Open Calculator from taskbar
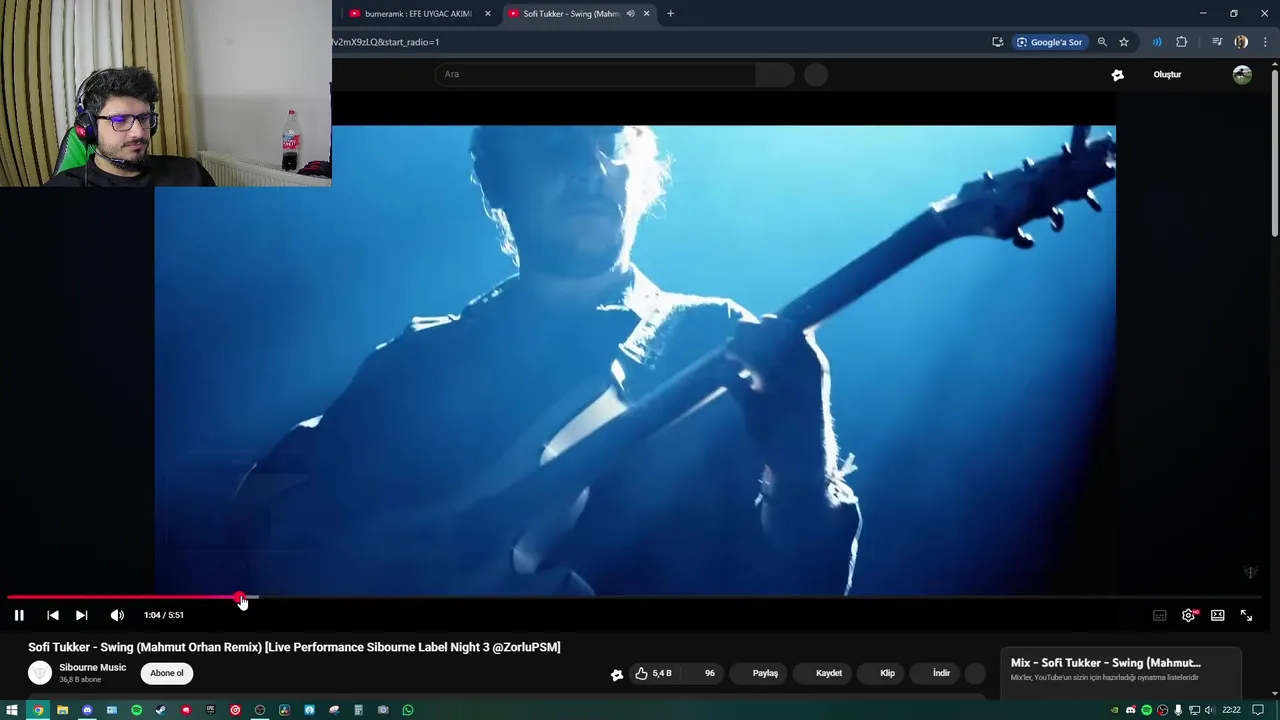 point(358,710)
